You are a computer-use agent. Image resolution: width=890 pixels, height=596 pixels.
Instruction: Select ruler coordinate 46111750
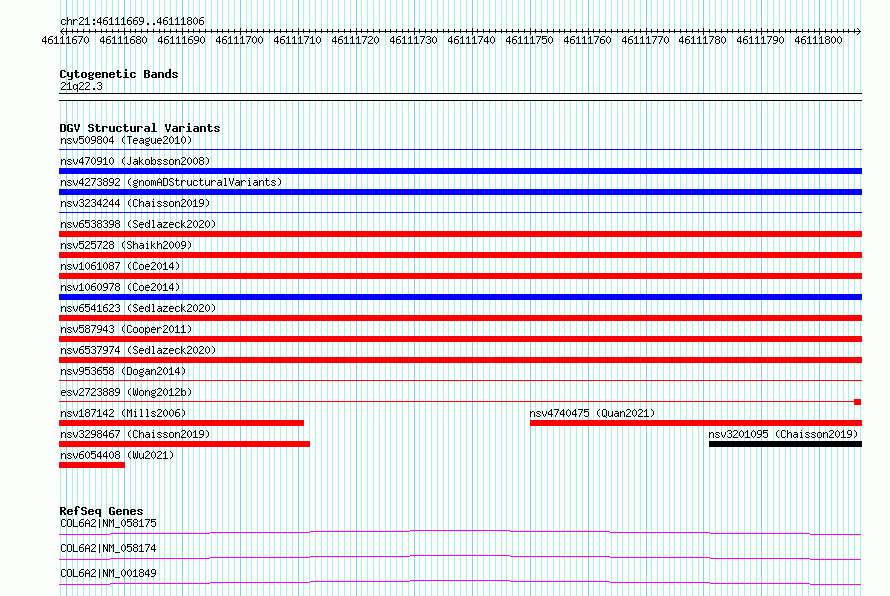[x=529, y=40]
